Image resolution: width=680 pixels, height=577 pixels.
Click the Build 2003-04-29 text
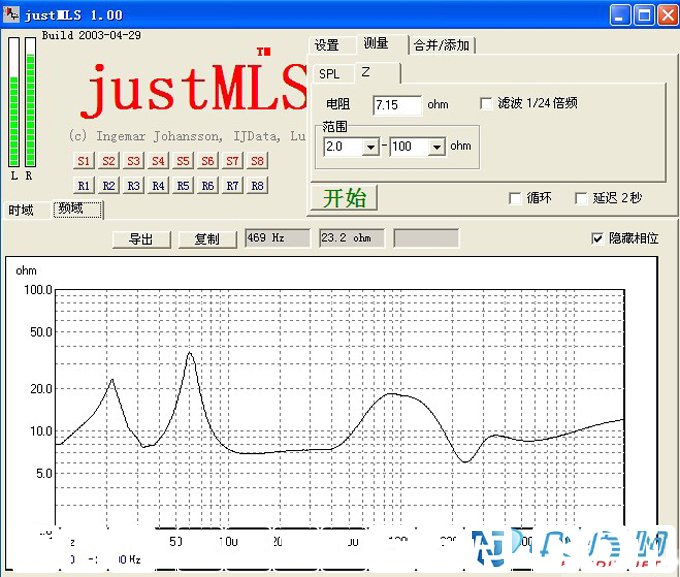click(91, 35)
